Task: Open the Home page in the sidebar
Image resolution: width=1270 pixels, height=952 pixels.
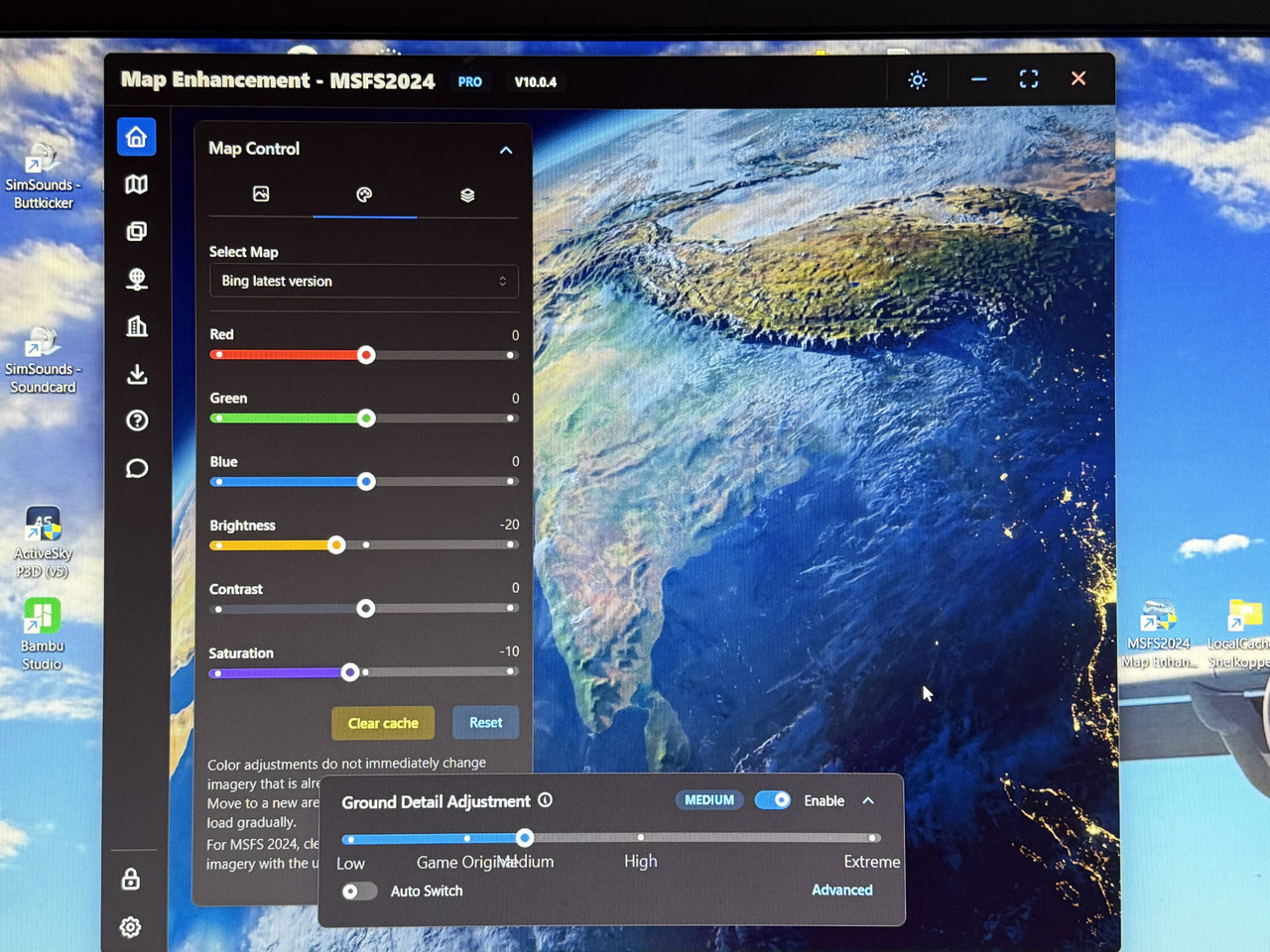Action: (x=137, y=137)
